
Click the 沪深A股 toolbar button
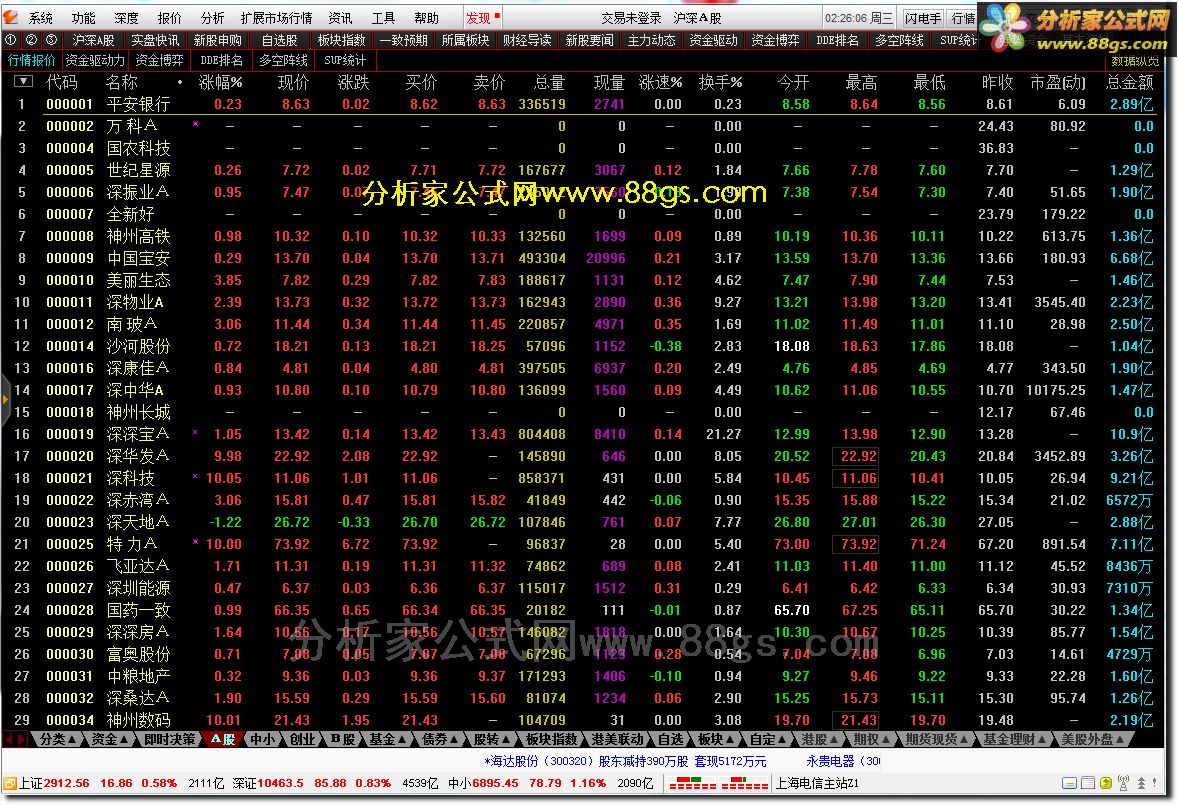[93, 41]
